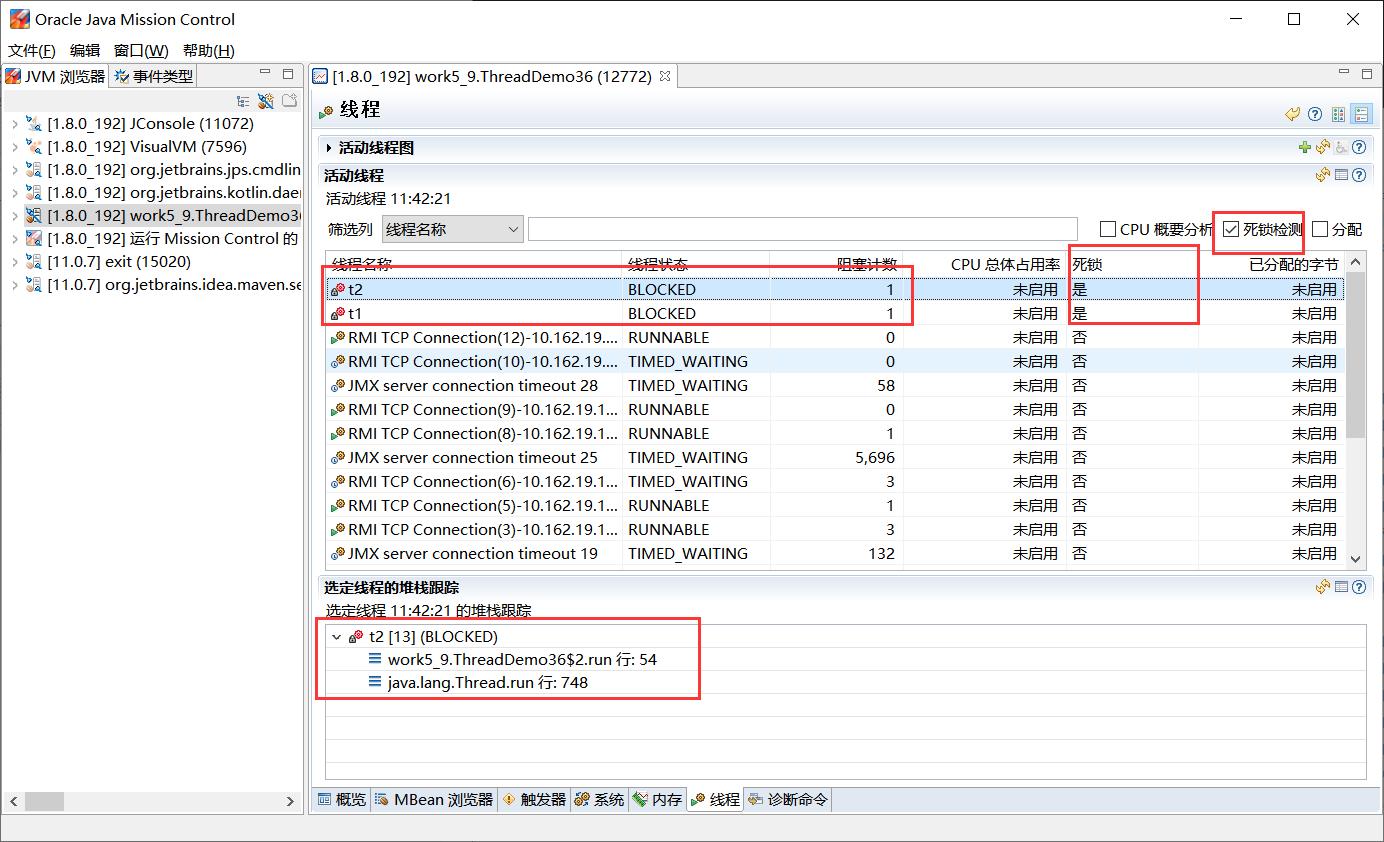1384x842 pixels.
Task: Click refresh icon in the 活动线程 section
Action: (x=1323, y=175)
